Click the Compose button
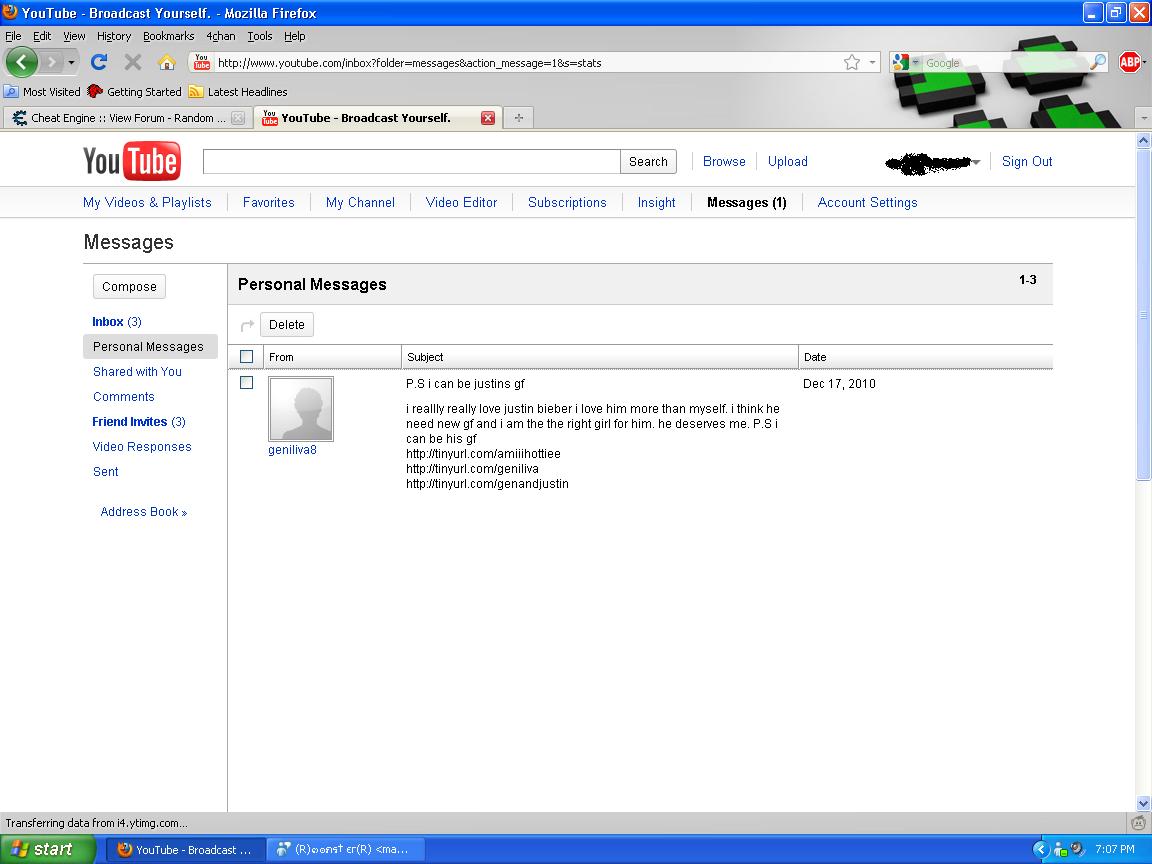Image resolution: width=1152 pixels, height=864 pixels. click(129, 287)
